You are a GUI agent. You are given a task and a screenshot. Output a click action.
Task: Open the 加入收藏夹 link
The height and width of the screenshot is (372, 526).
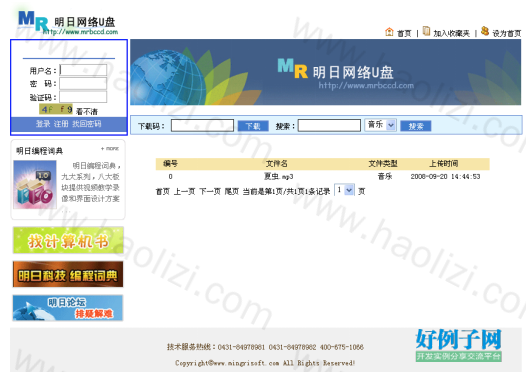pyautogui.click(x=451, y=34)
